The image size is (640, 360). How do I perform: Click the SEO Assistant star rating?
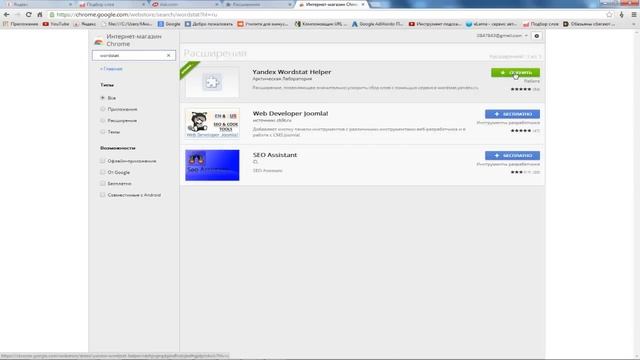coord(521,172)
